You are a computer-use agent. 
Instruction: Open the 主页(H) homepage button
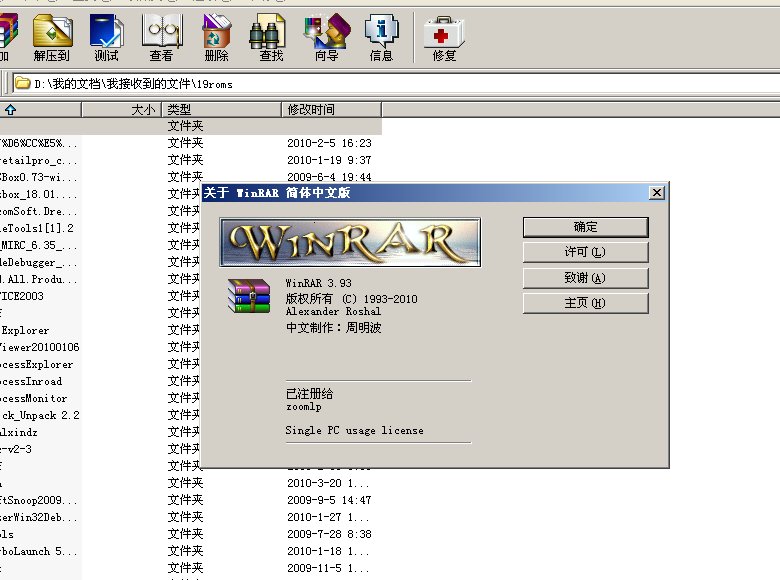585,303
